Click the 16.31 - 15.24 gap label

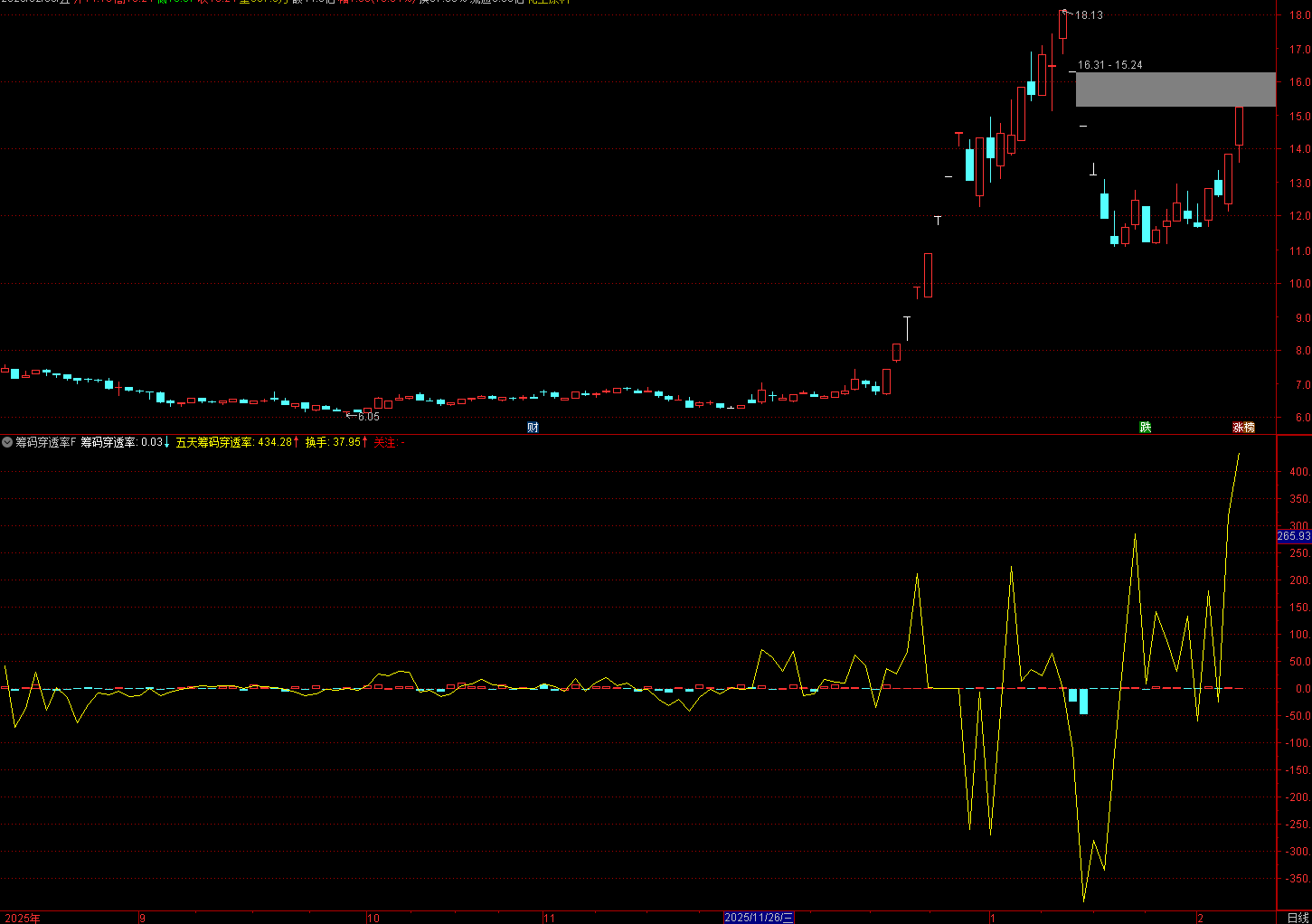pyautogui.click(x=1109, y=65)
